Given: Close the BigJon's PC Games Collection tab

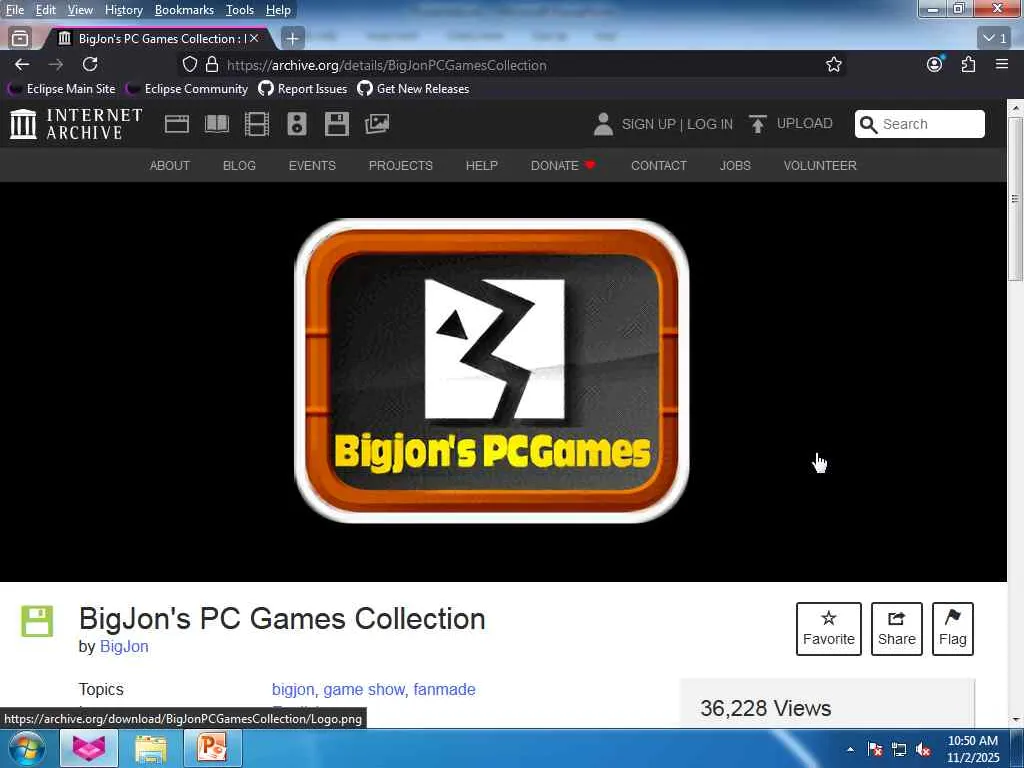Looking at the screenshot, I should [x=255, y=39].
